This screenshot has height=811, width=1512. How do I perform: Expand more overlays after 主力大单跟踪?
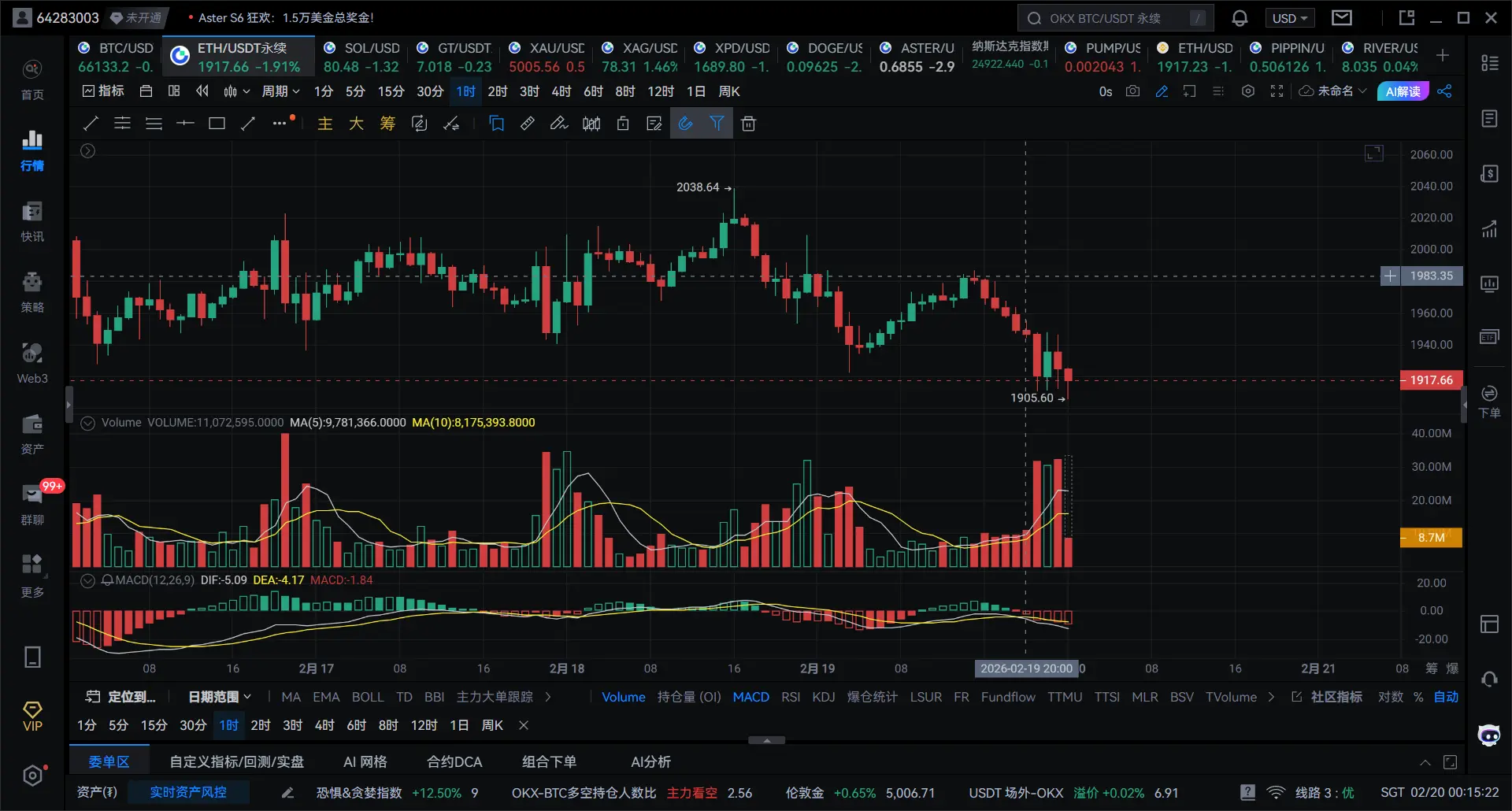(548, 697)
